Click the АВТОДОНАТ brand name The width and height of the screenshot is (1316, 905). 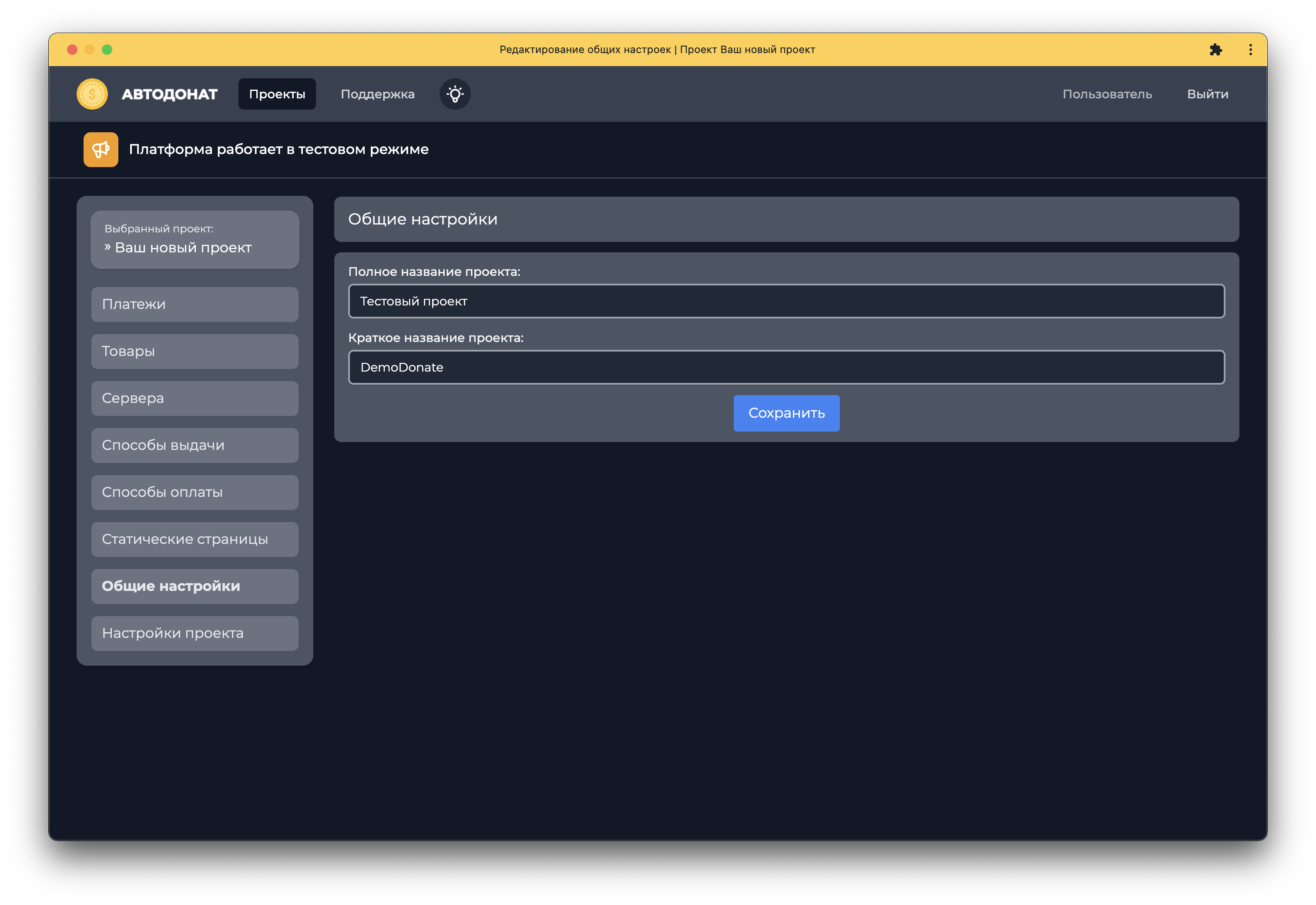(x=169, y=94)
